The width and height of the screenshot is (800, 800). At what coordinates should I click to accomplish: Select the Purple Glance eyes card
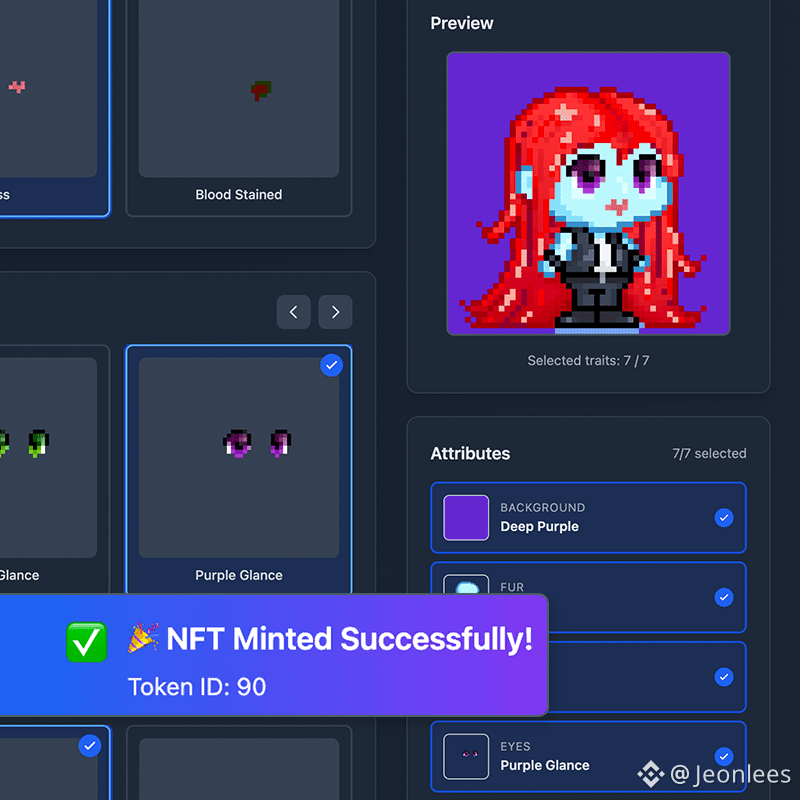tap(239, 469)
